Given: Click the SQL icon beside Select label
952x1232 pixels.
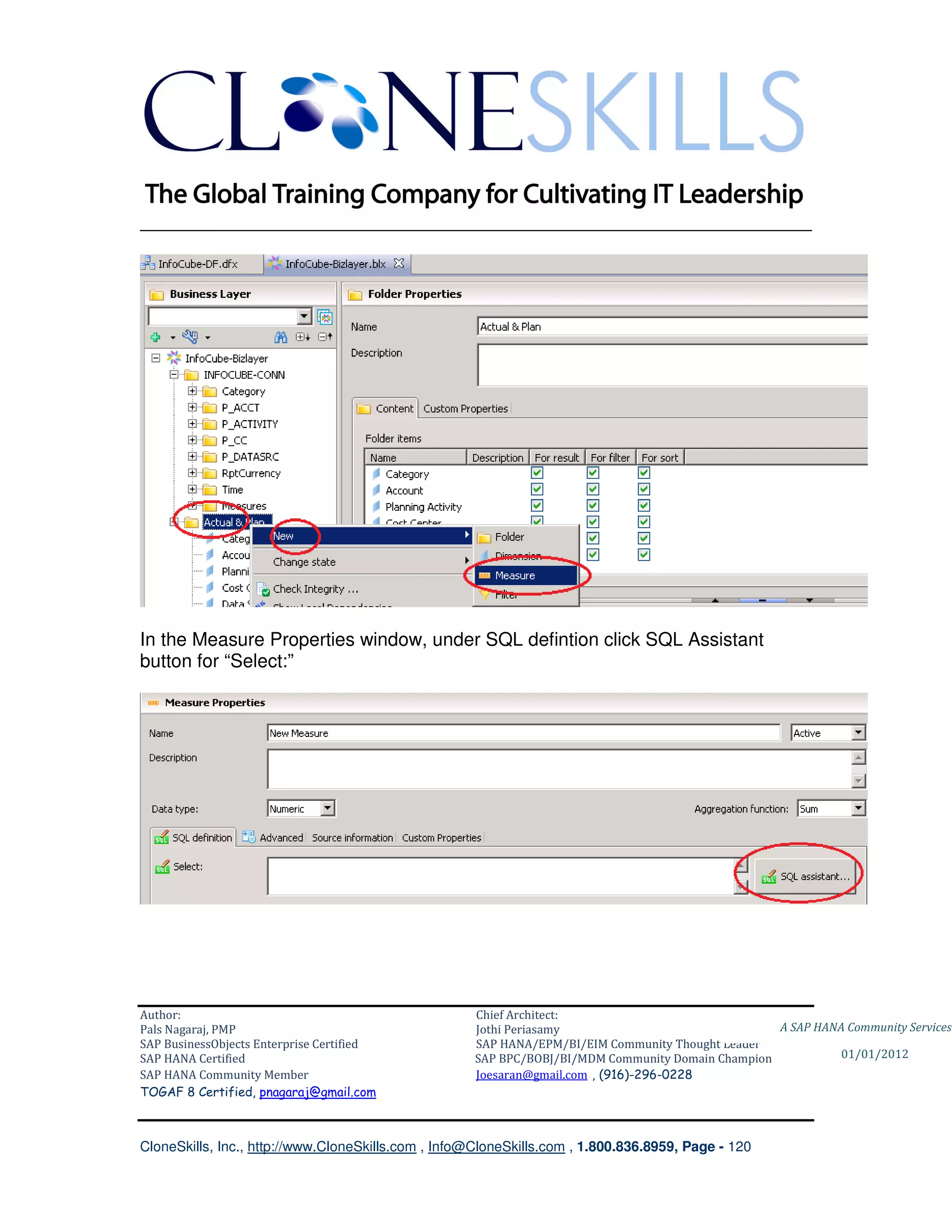Looking at the screenshot, I should (x=162, y=867).
